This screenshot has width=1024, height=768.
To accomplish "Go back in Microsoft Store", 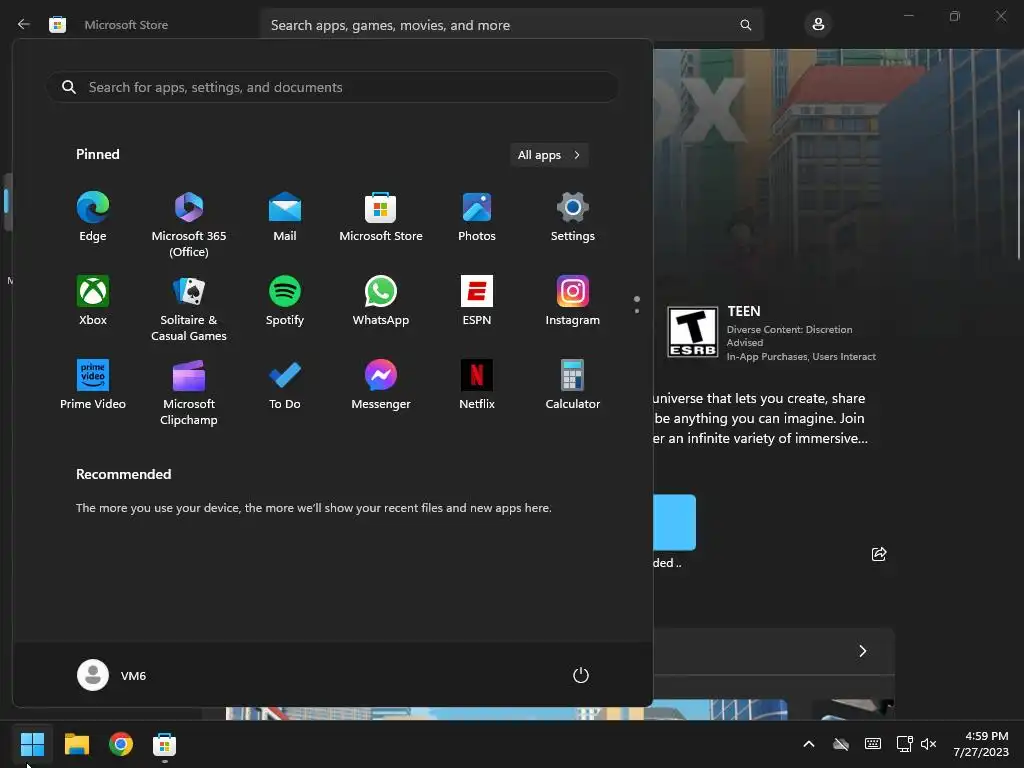I will click(x=24, y=24).
